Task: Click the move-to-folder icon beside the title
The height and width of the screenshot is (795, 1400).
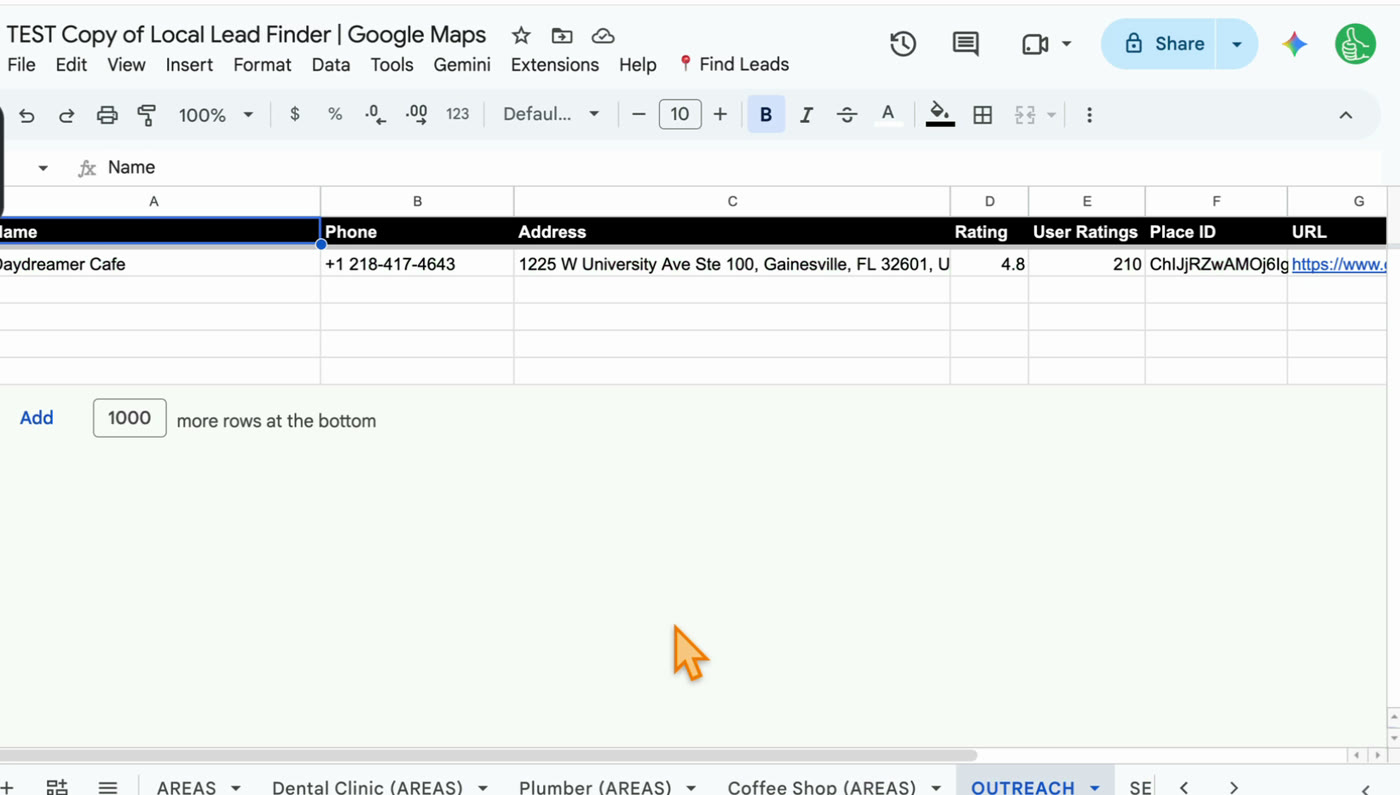Action: [x=562, y=36]
